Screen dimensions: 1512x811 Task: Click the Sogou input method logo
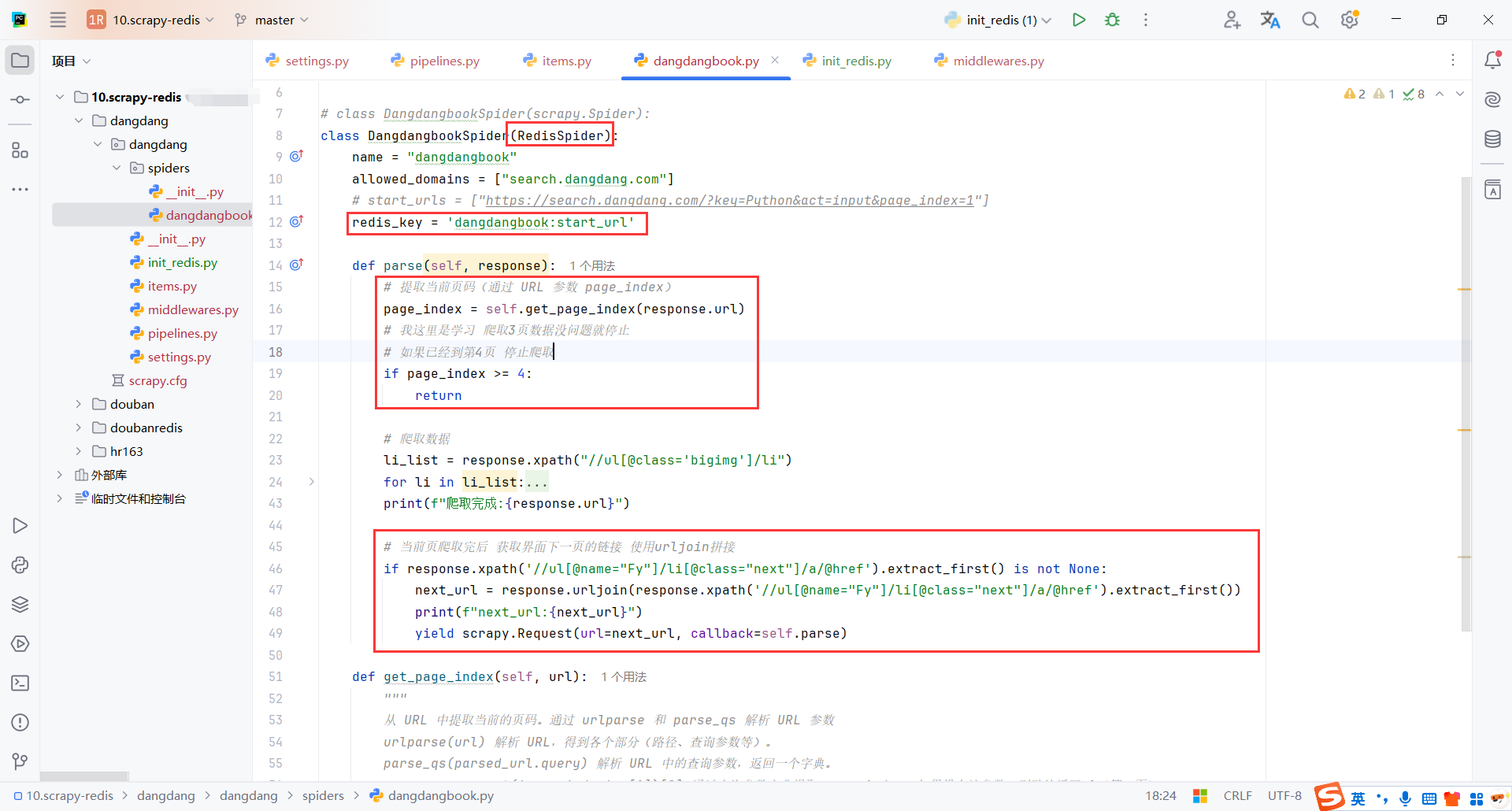(1329, 797)
